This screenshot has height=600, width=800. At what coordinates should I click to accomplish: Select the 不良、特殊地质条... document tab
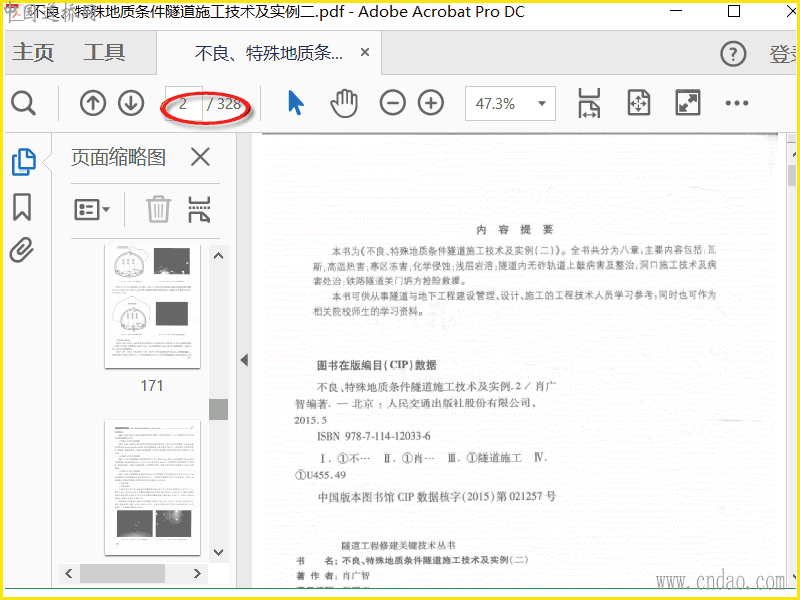(x=269, y=53)
